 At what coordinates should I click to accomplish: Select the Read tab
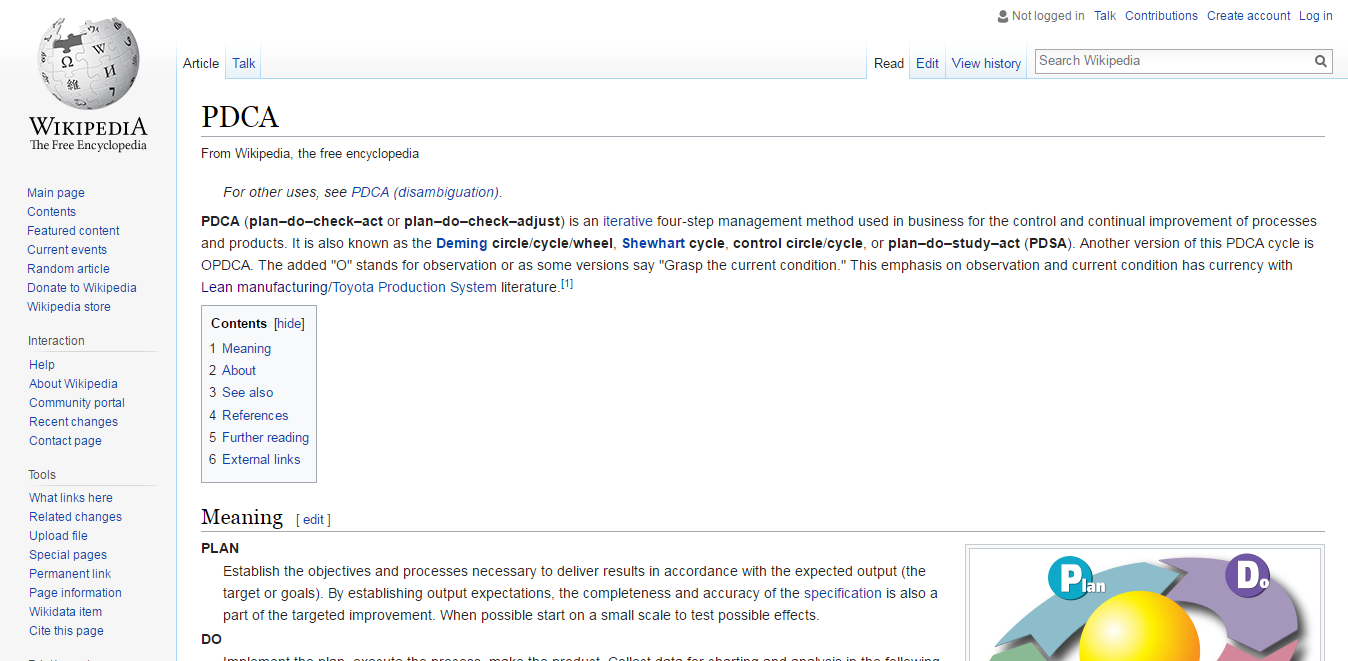pyautogui.click(x=889, y=63)
